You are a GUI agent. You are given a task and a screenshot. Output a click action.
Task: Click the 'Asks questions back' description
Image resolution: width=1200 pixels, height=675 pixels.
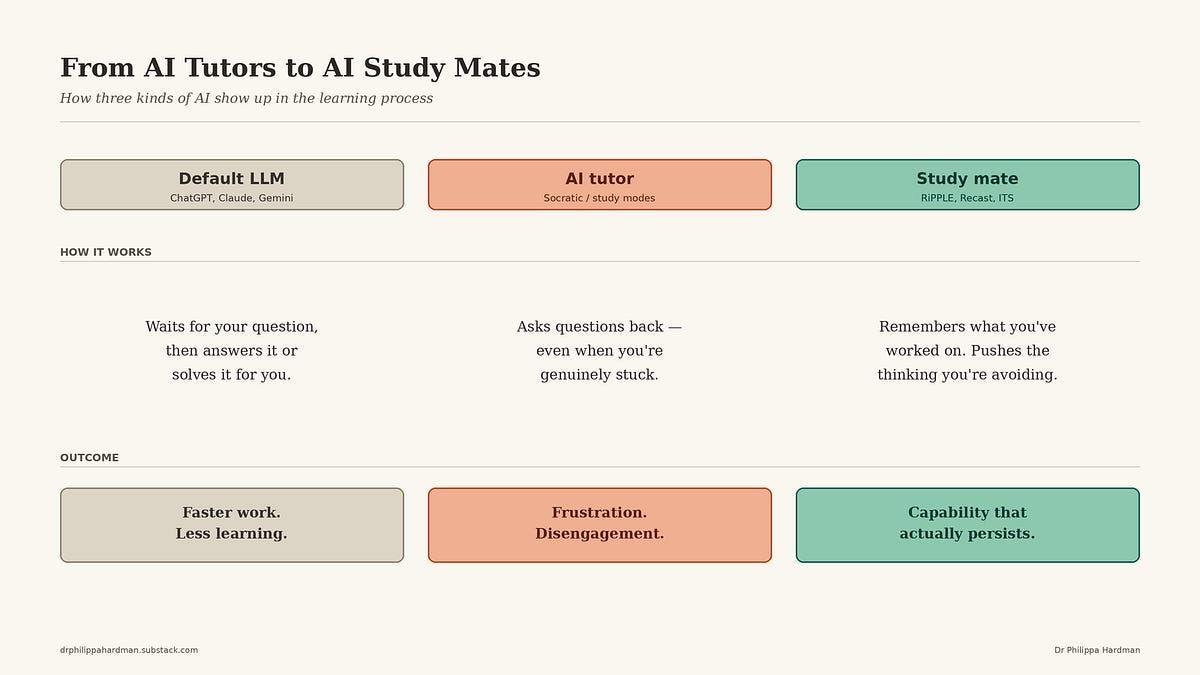click(x=600, y=351)
